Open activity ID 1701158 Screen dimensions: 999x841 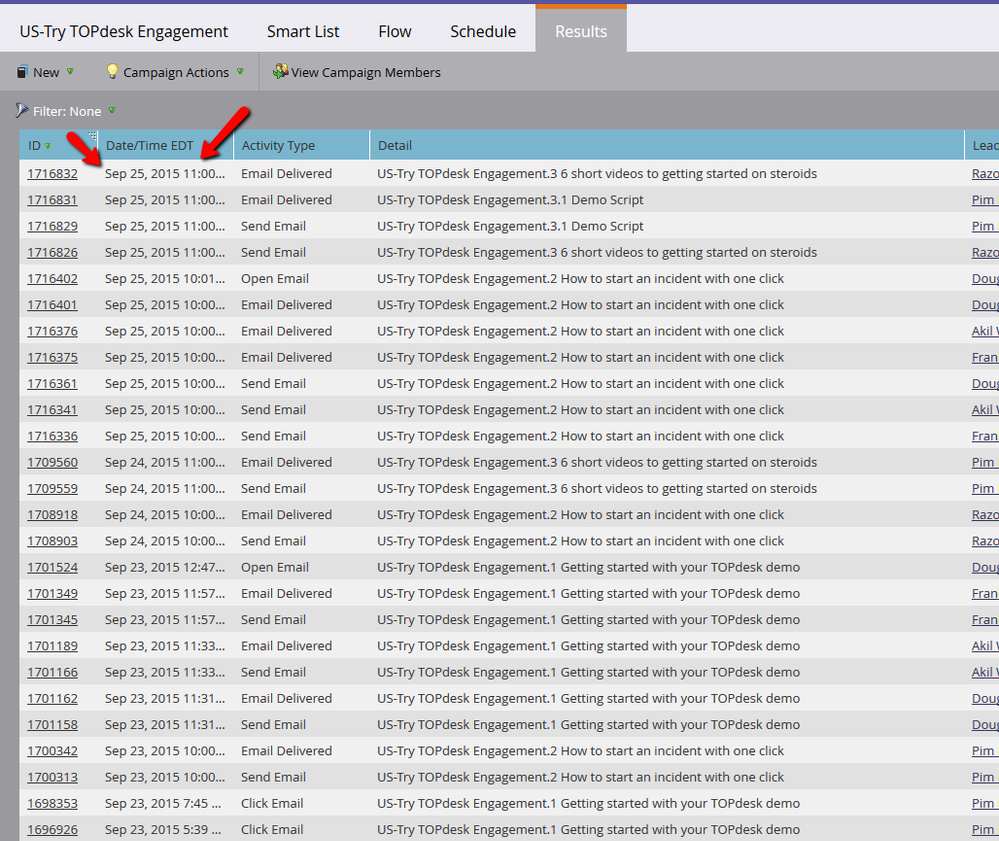coord(52,724)
